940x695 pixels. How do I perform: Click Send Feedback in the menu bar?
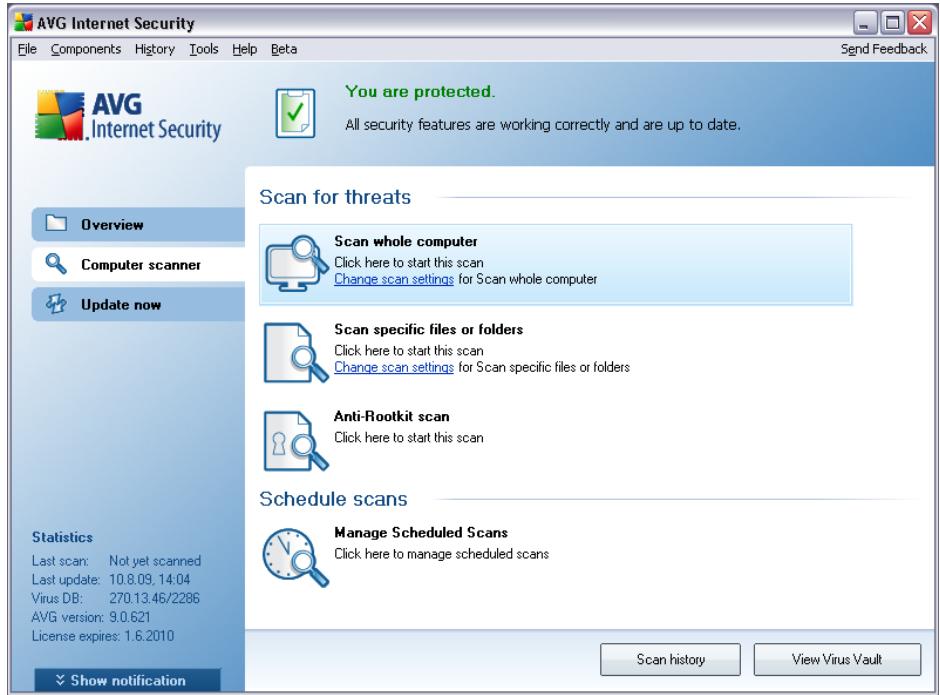(884, 49)
